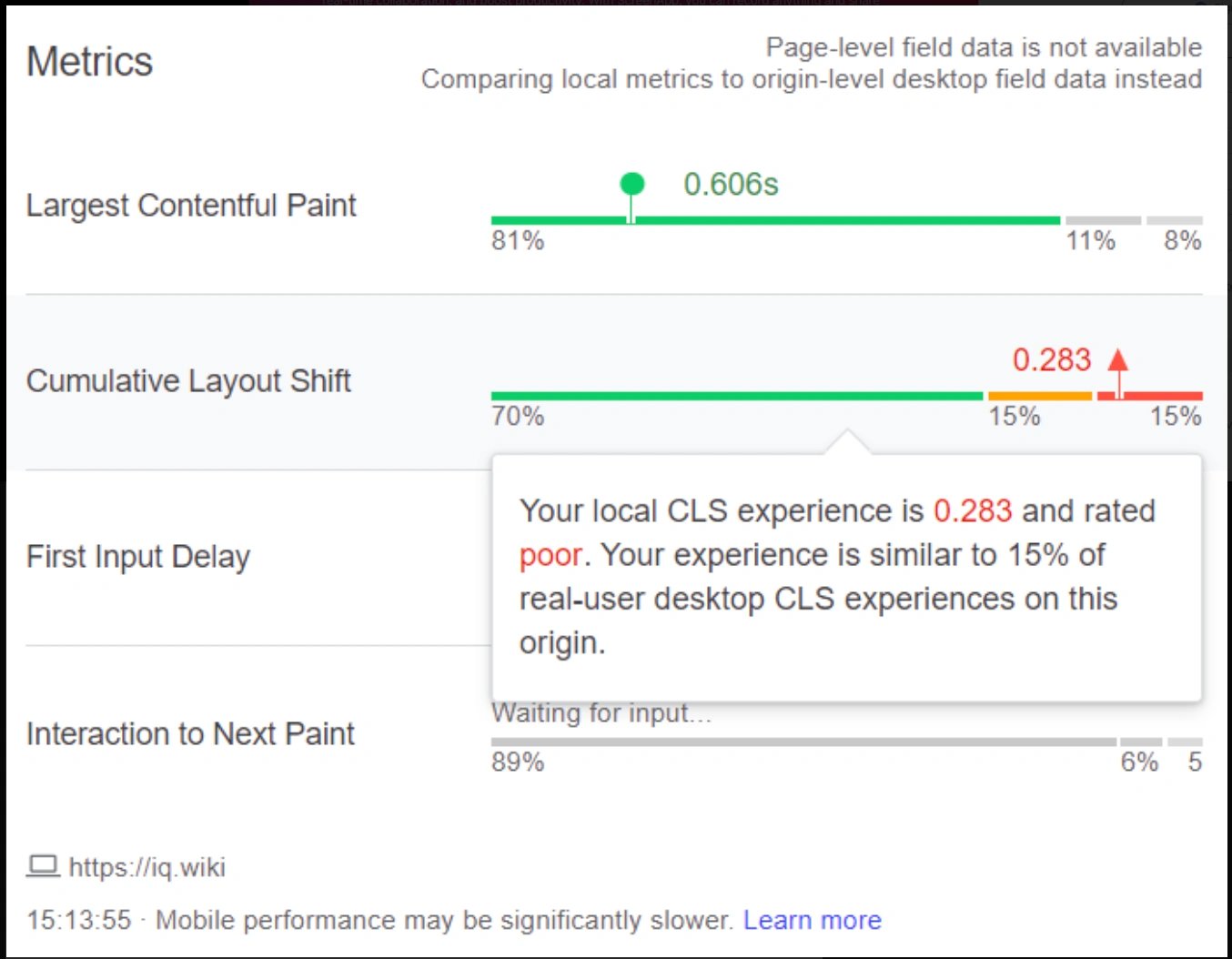
Task: Select the Cumulative Layout Shift metric row
Action: pyautogui.click(x=614, y=382)
